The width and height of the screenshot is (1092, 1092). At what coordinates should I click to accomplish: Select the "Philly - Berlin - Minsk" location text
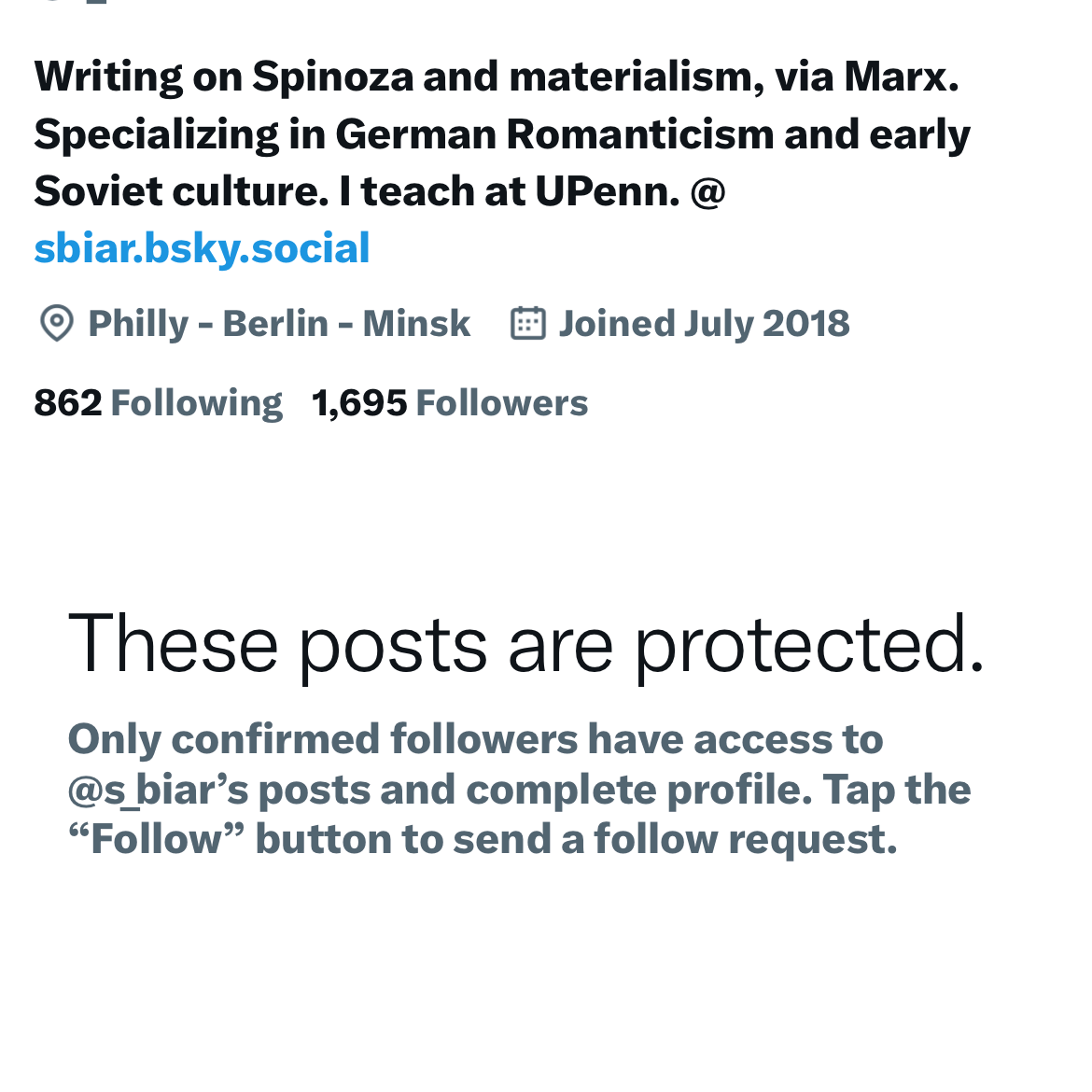279,324
